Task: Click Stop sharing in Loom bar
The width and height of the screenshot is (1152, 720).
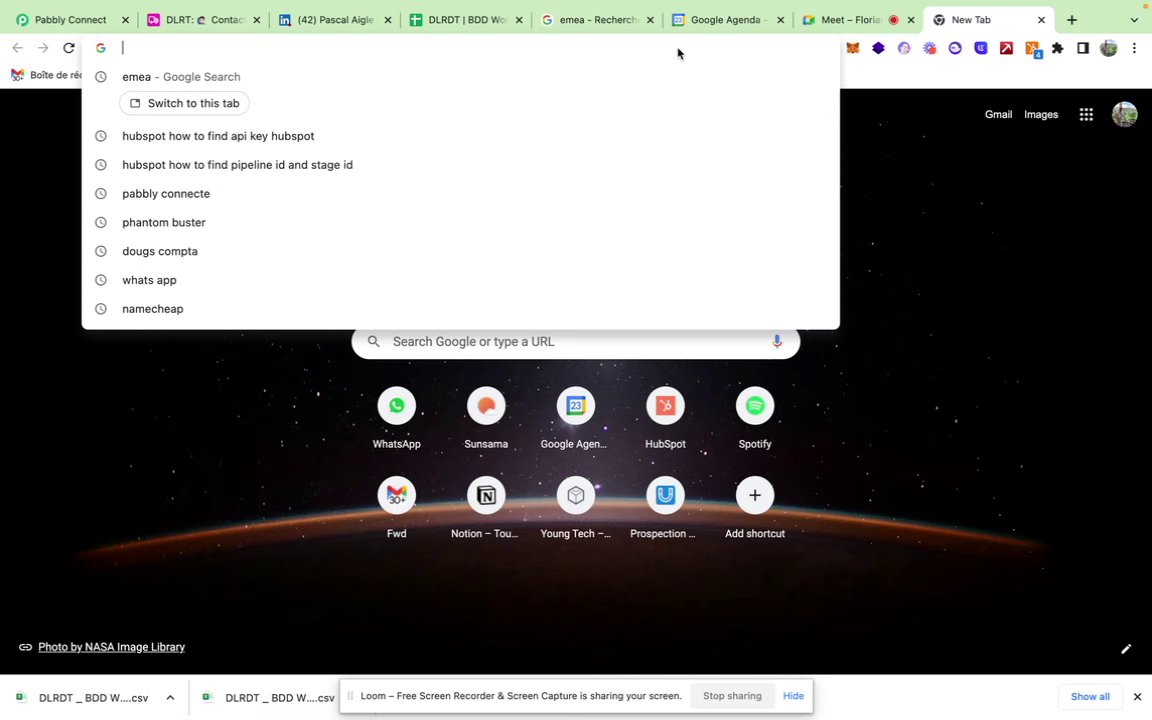Action: [x=732, y=696]
